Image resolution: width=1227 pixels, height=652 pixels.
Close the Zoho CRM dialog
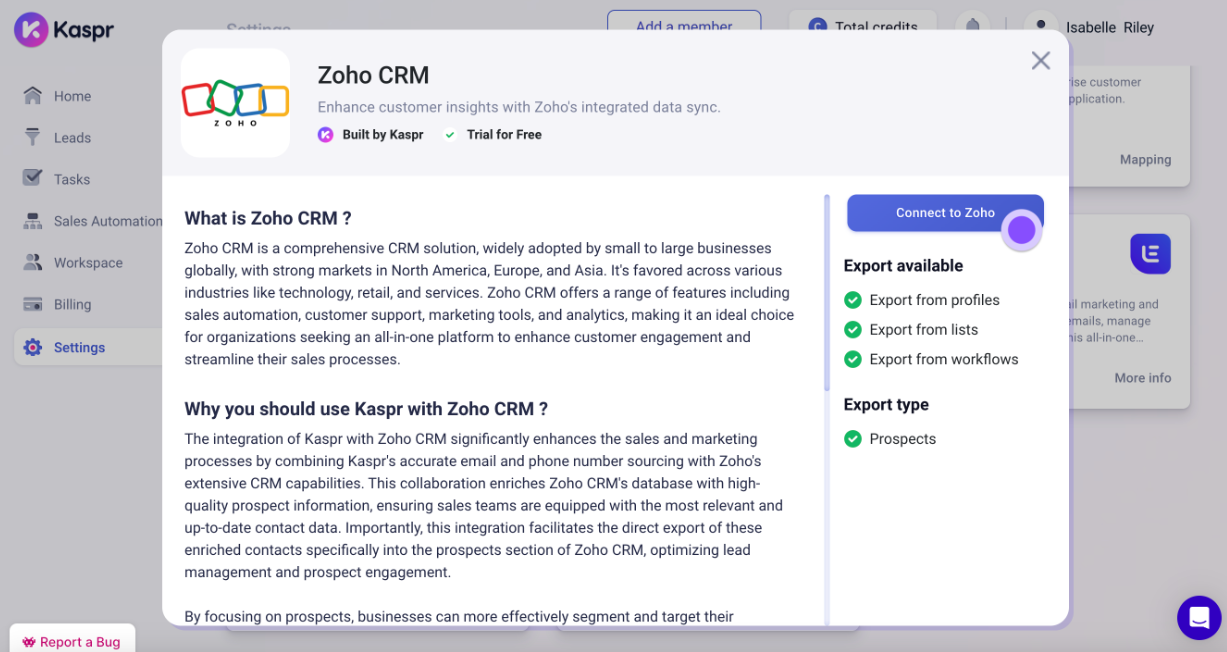(1041, 61)
